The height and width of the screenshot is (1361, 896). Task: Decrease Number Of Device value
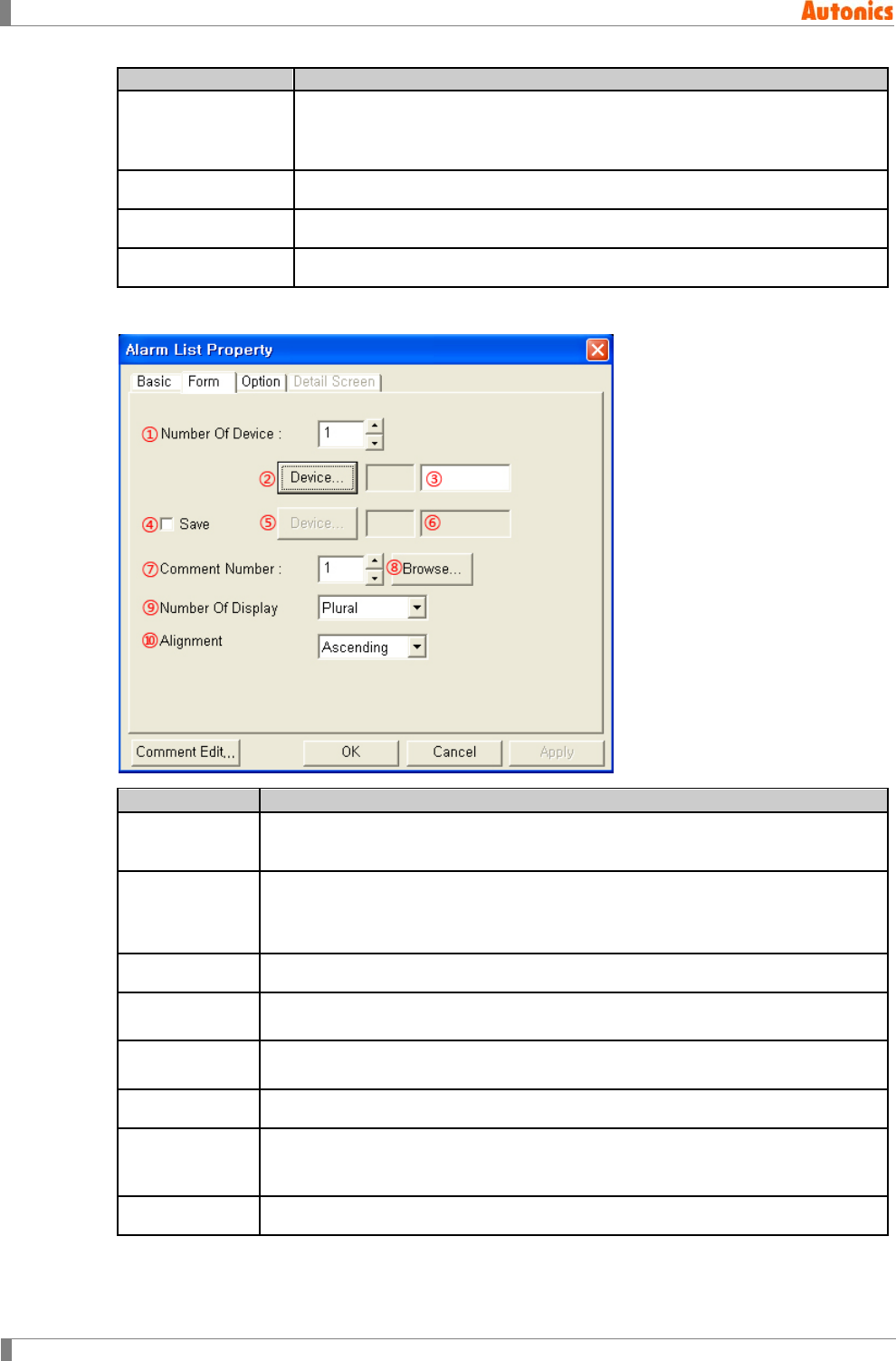(375, 443)
